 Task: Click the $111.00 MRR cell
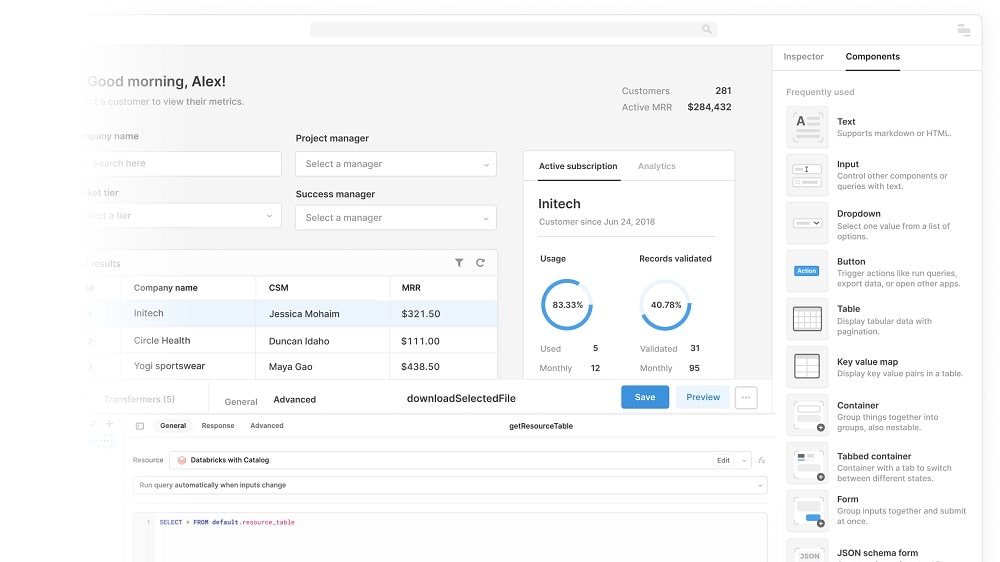coord(420,341)
